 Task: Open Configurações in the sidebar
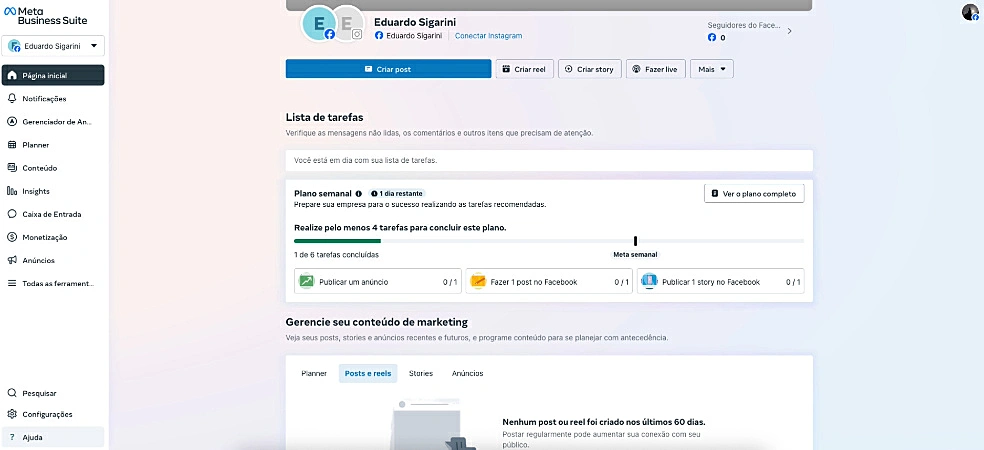[x=53, y=414]
